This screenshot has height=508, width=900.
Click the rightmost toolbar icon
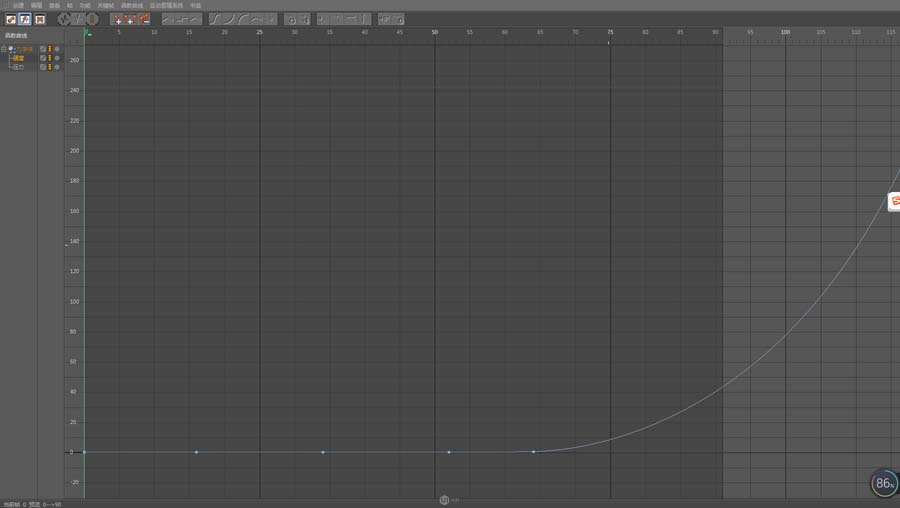(398, 19)
